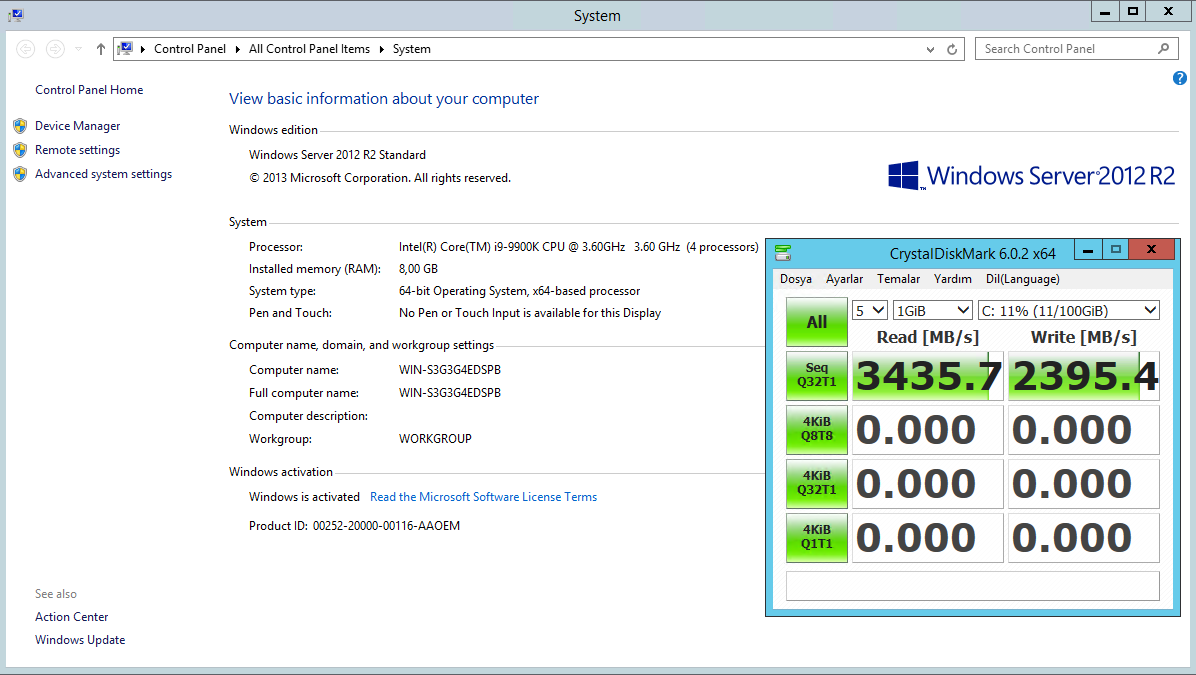This screenshot has height=675, width=1196.
Task: Expand the root arrow before Control Panel
Action: click(x=143, y=50)
